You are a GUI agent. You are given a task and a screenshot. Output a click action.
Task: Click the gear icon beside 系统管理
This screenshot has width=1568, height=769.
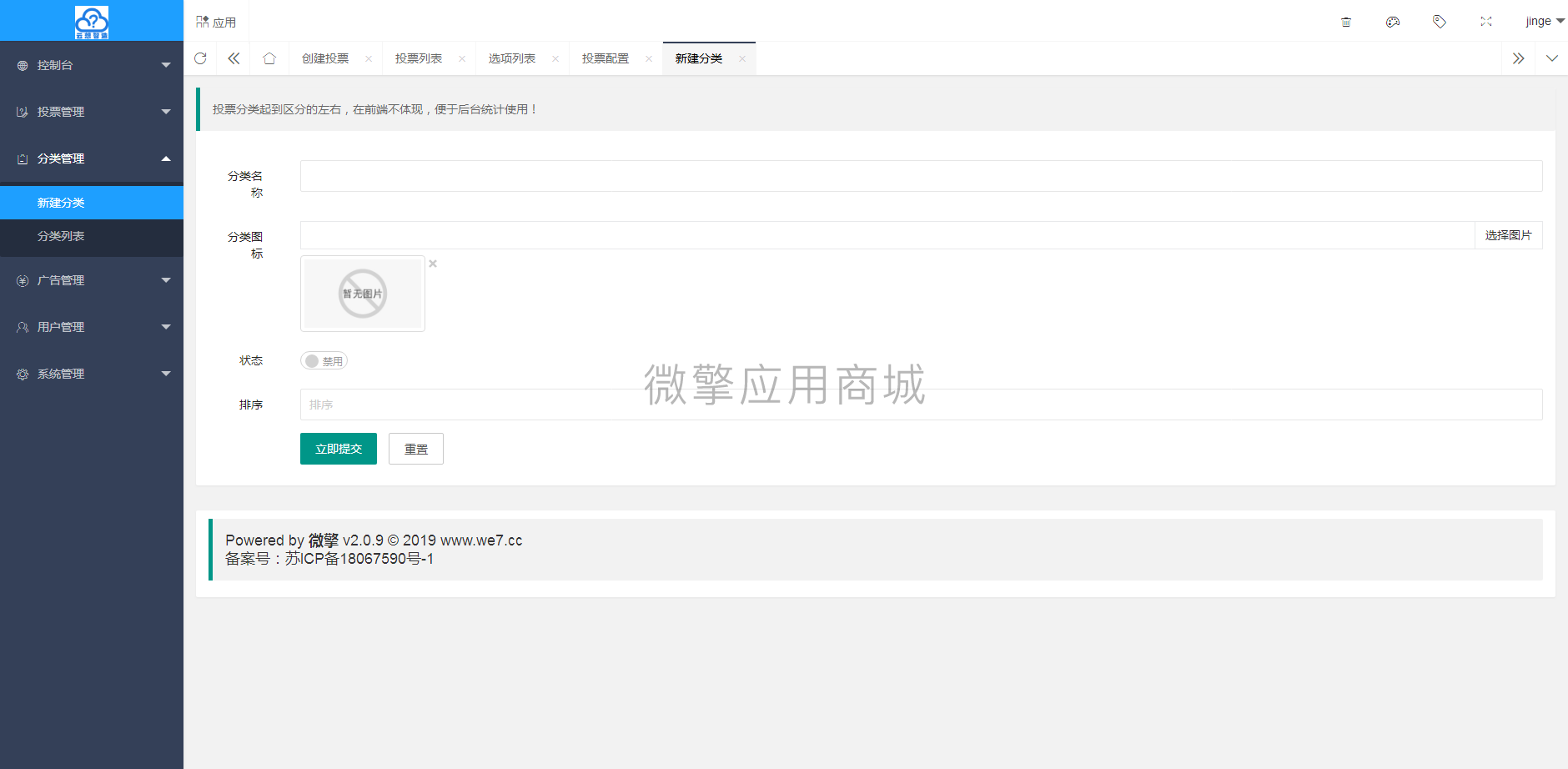tap(23, 374)
